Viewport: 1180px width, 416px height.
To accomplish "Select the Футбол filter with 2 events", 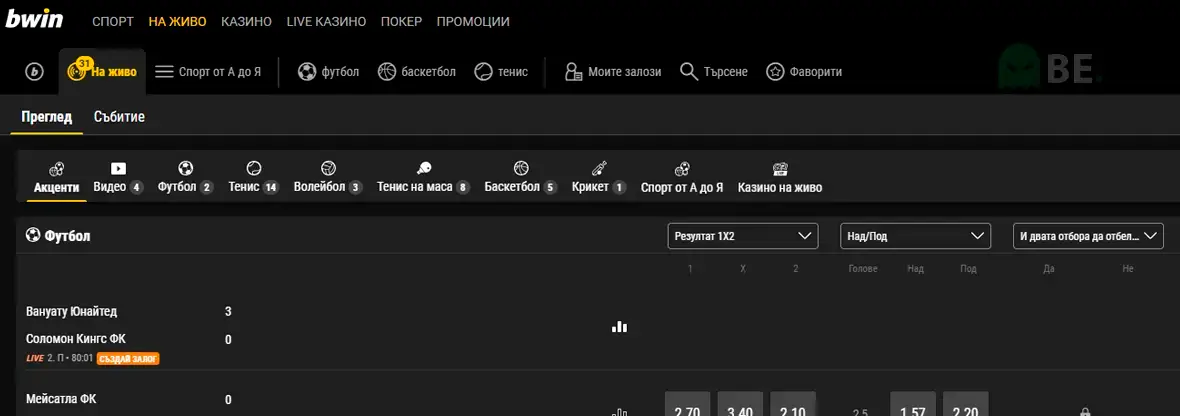I will (x=186, y=178).
